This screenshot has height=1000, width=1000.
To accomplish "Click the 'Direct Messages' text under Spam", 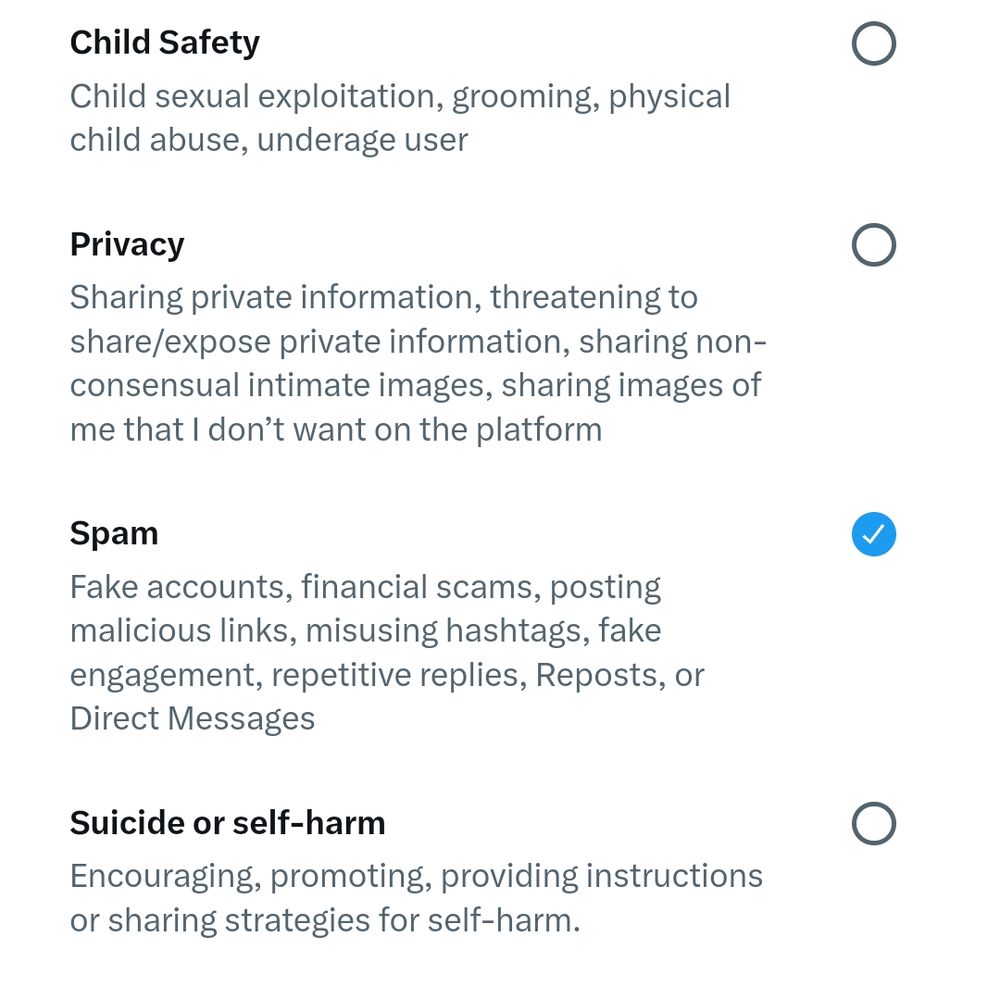I will [x=193, y=719].
